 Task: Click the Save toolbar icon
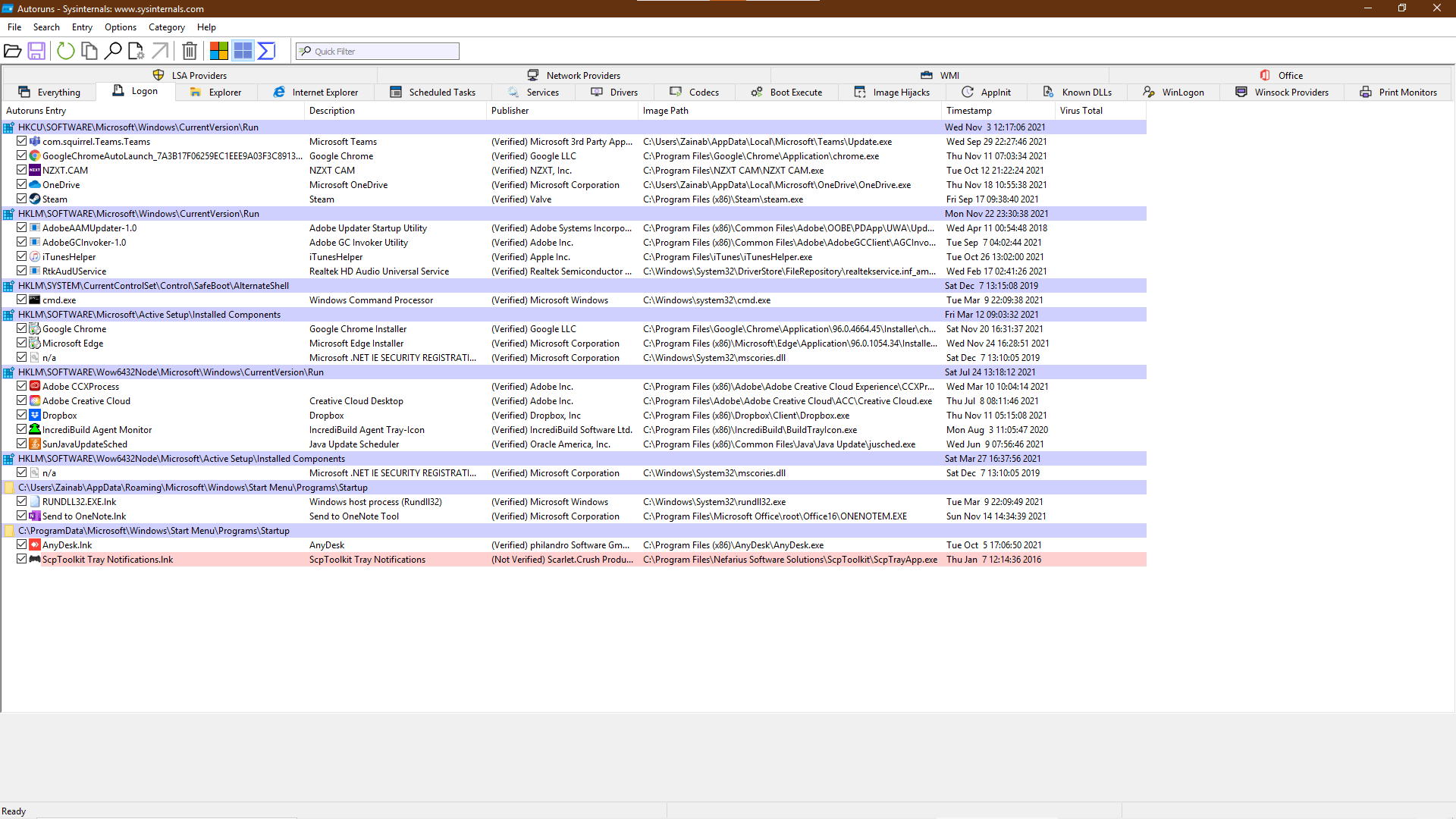click(36, 51)
